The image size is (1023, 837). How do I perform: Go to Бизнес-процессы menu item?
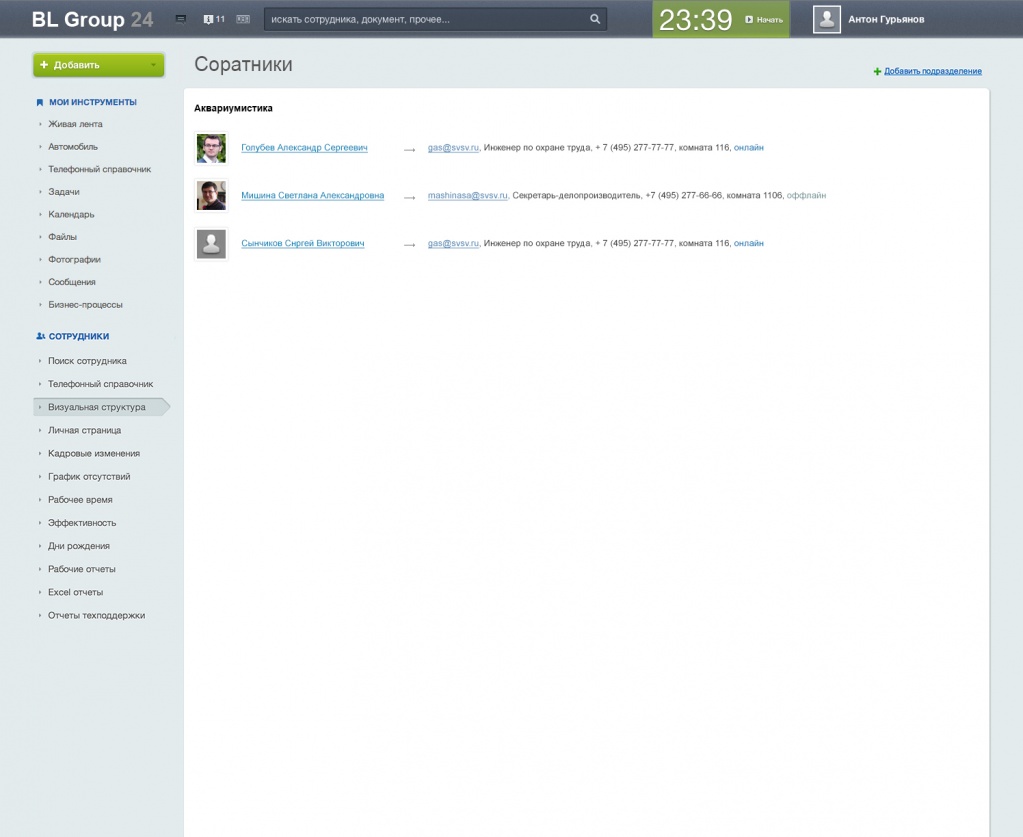(x=85, y=305)
